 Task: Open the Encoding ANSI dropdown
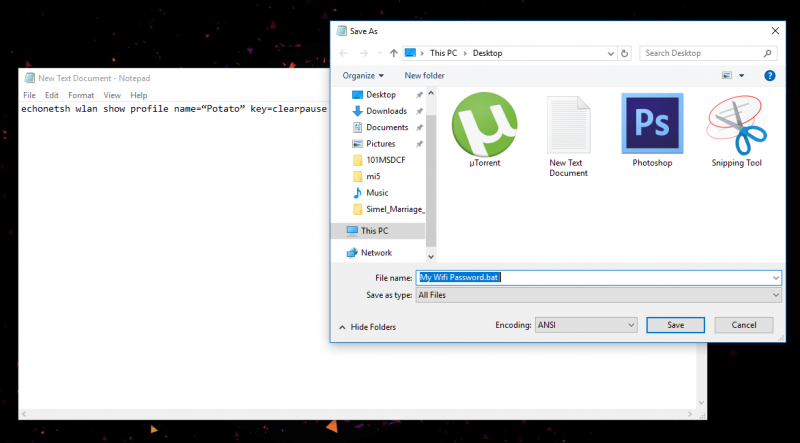[x=586, y=325]
